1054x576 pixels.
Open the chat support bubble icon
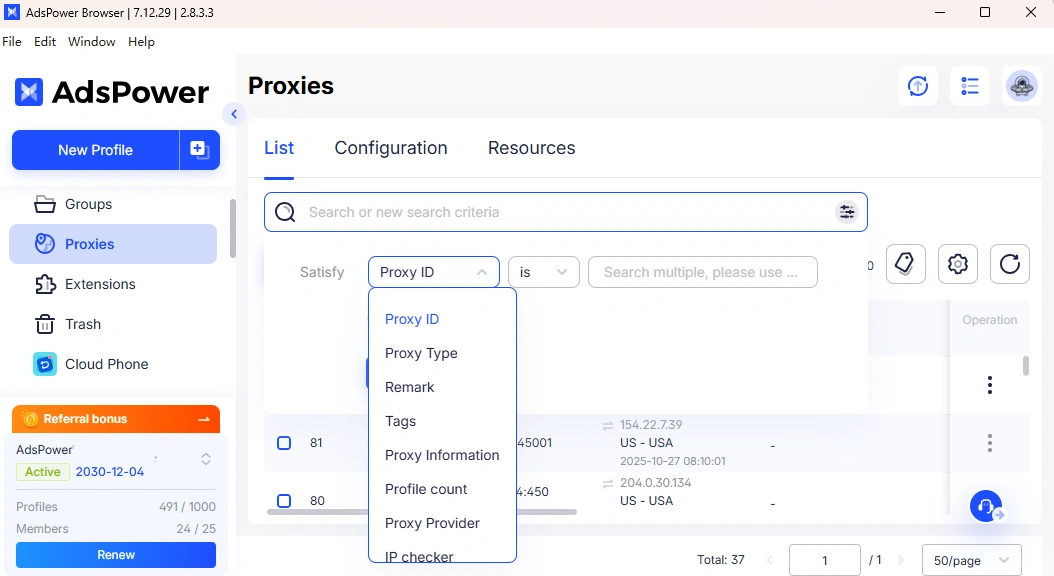point(985,506)
